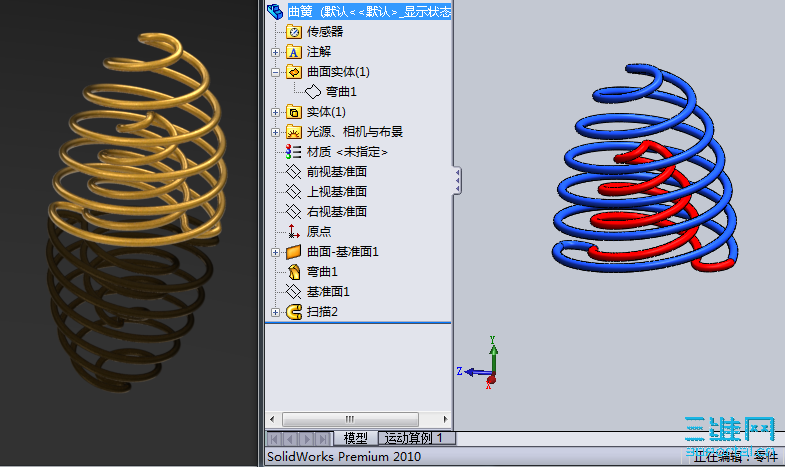Click the feature tree horizontal scrollbar thumb

click(350, 419)
